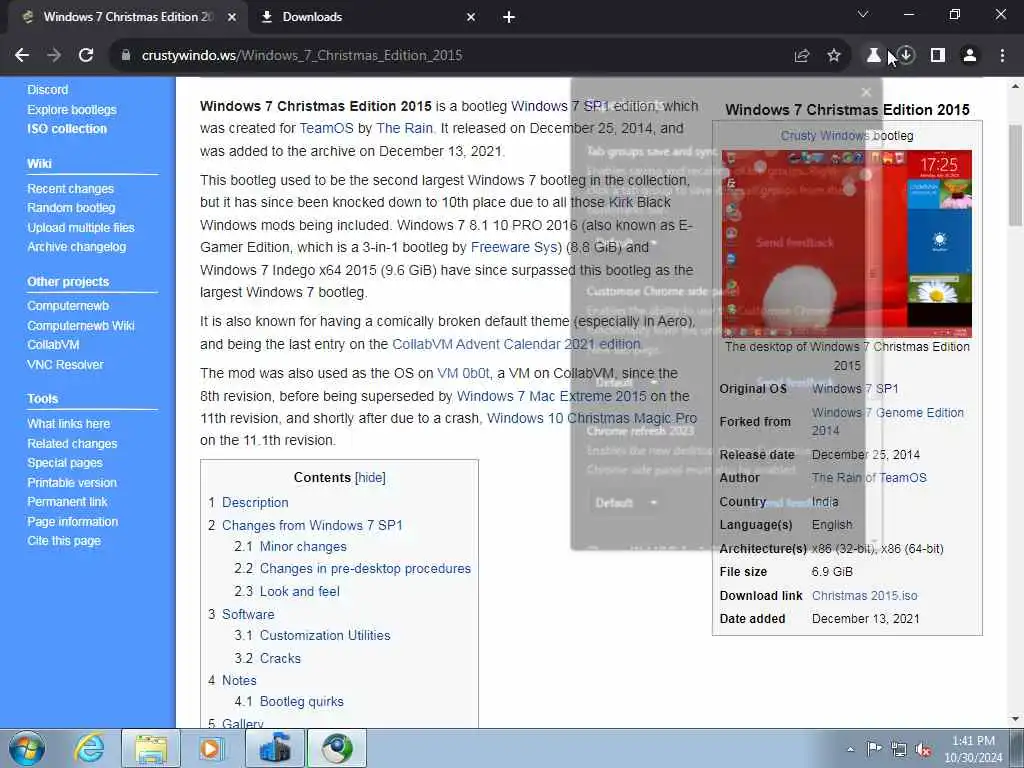Launch Internet Explorer from the taskbar

pyautogui.click(x=89, y=748)
